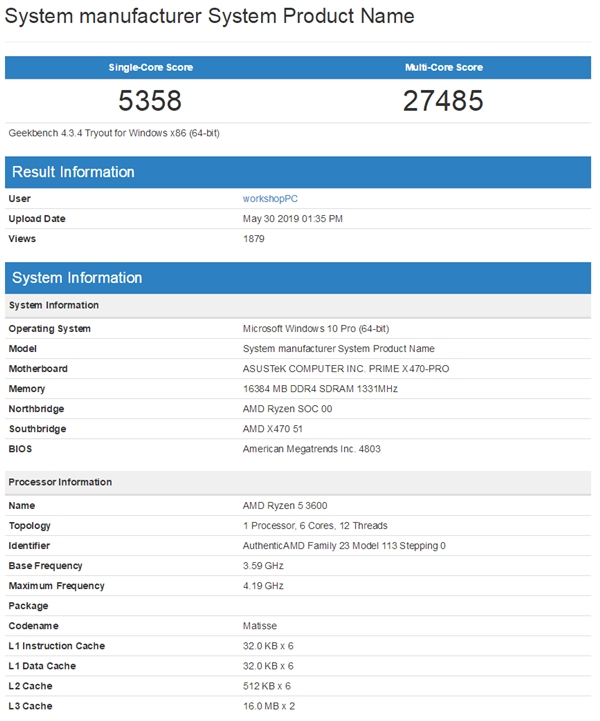Click the Topology value with 6 cores, 12 threads
Image resolution: width=600 pixels, height=721 pixels.
315,526
